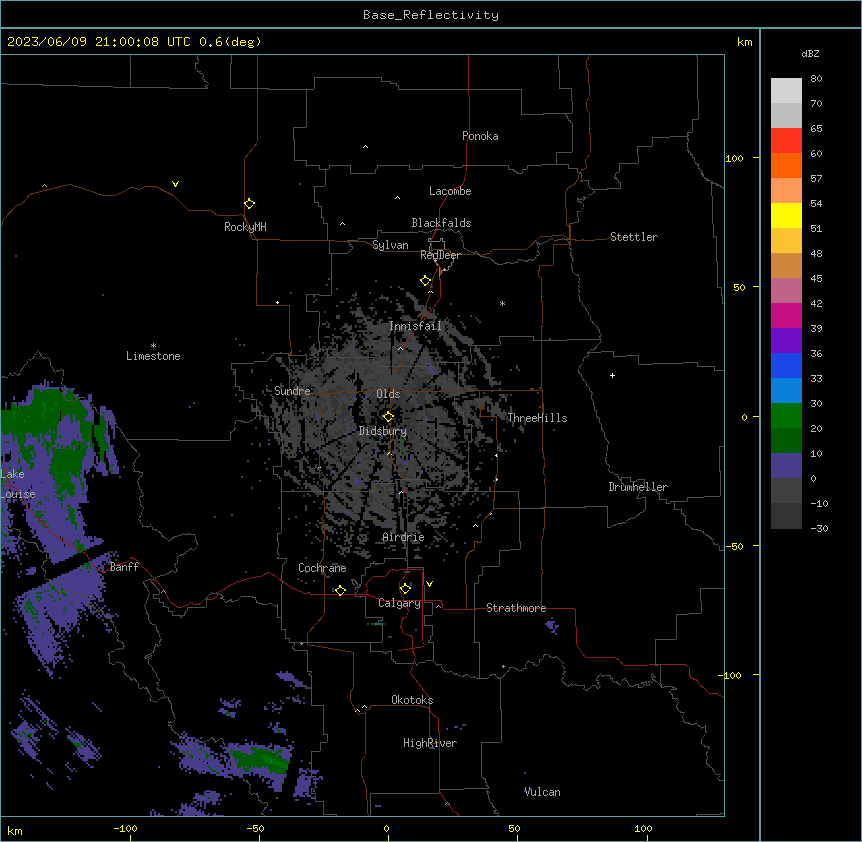Image resolution: width=862 pixels, height=842 pixels.
Task: Click the yellow diamond marker above Calgary label
Action: pyautogui.click(x=405, y=589)
